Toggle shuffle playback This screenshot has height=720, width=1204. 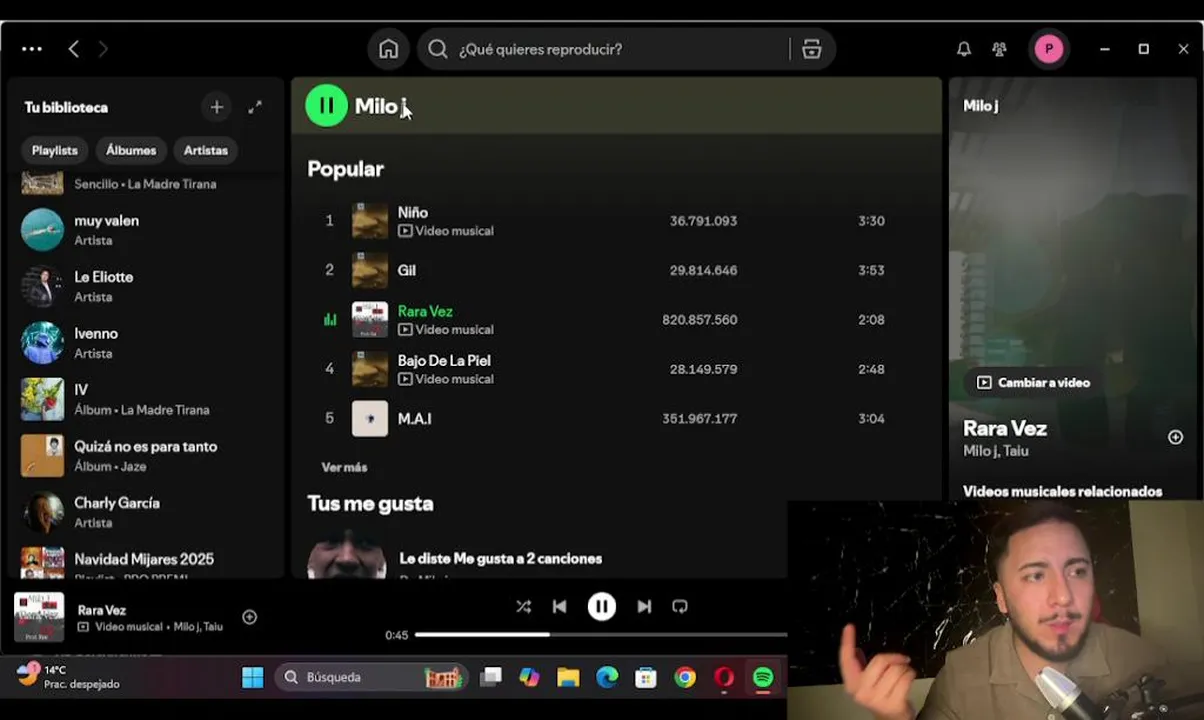[523, 606]
